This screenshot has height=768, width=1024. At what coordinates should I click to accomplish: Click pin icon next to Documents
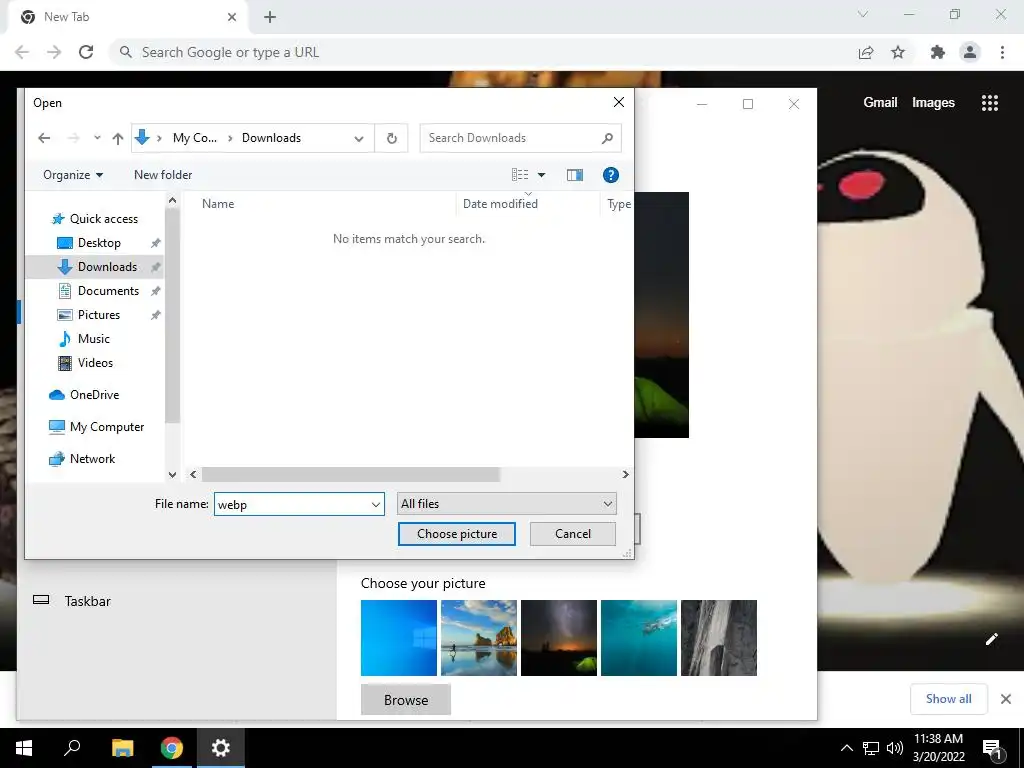tap(155, 291)
